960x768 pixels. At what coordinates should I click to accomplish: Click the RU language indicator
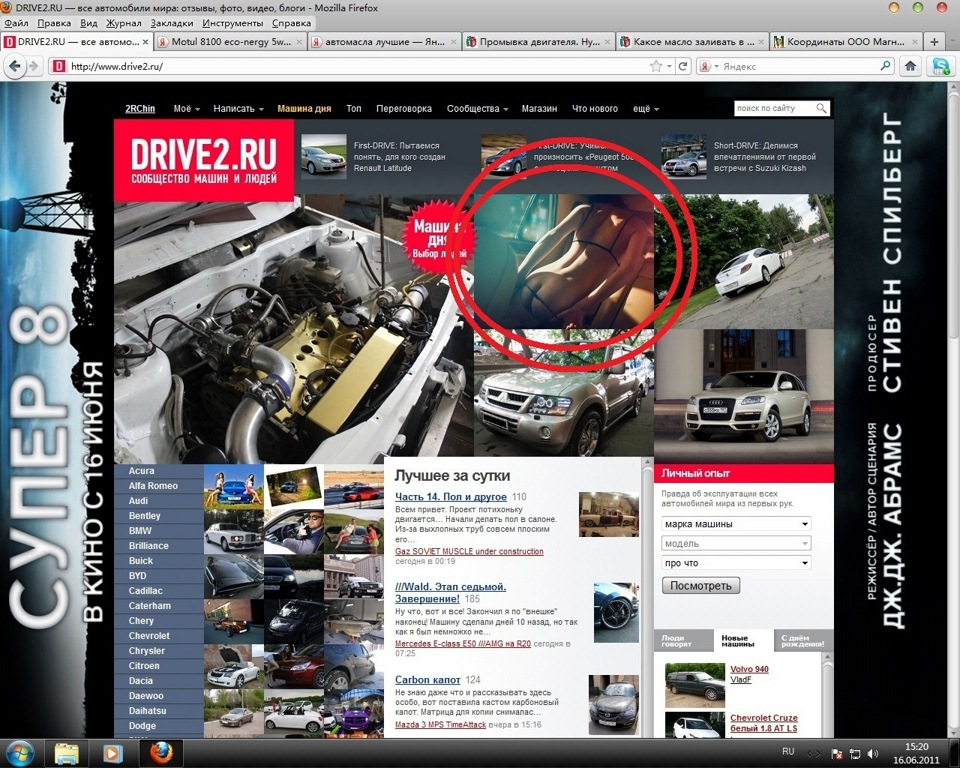pos(788,751)
